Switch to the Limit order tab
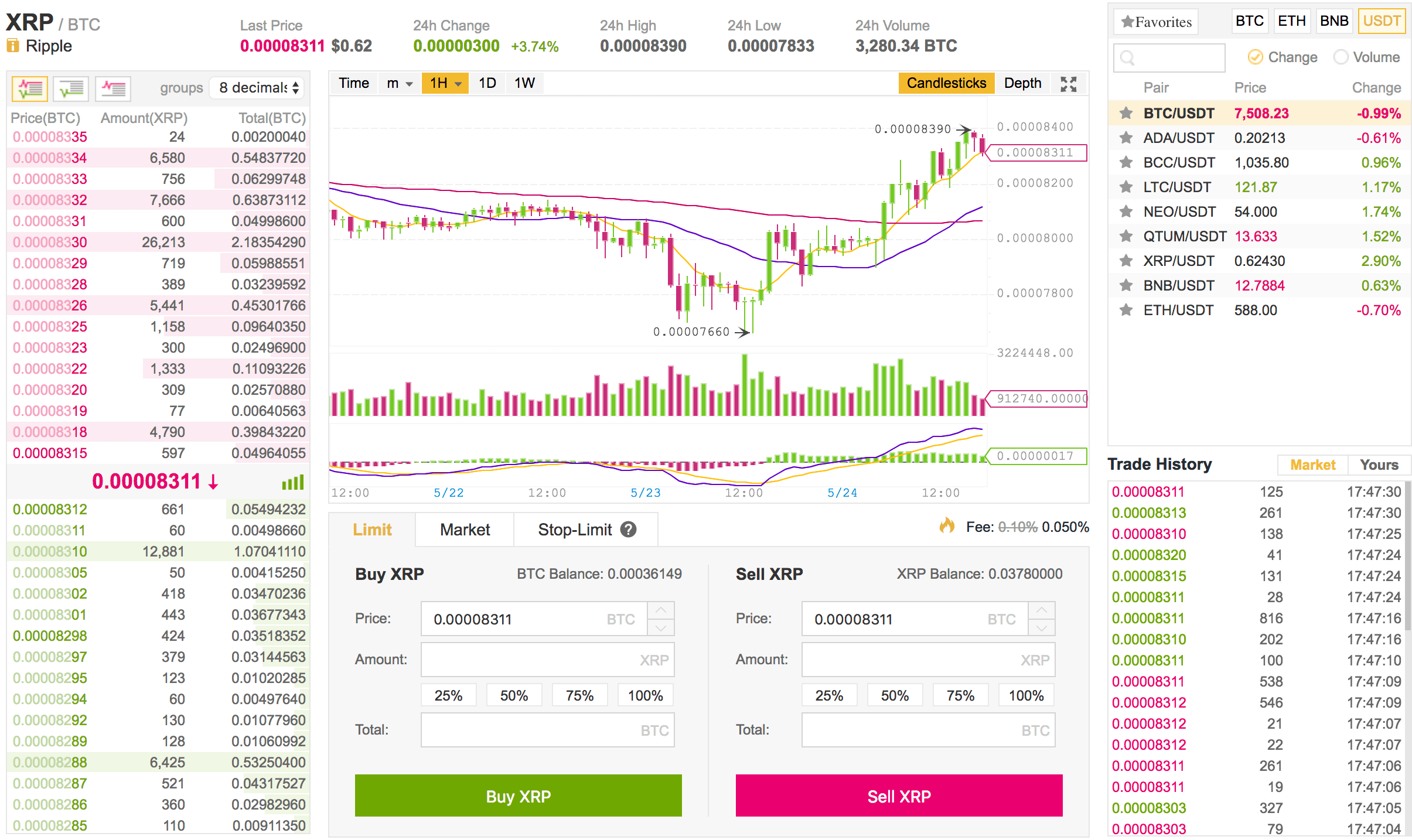The height and width of the screenshot is (840, 1412). point(372,530)
